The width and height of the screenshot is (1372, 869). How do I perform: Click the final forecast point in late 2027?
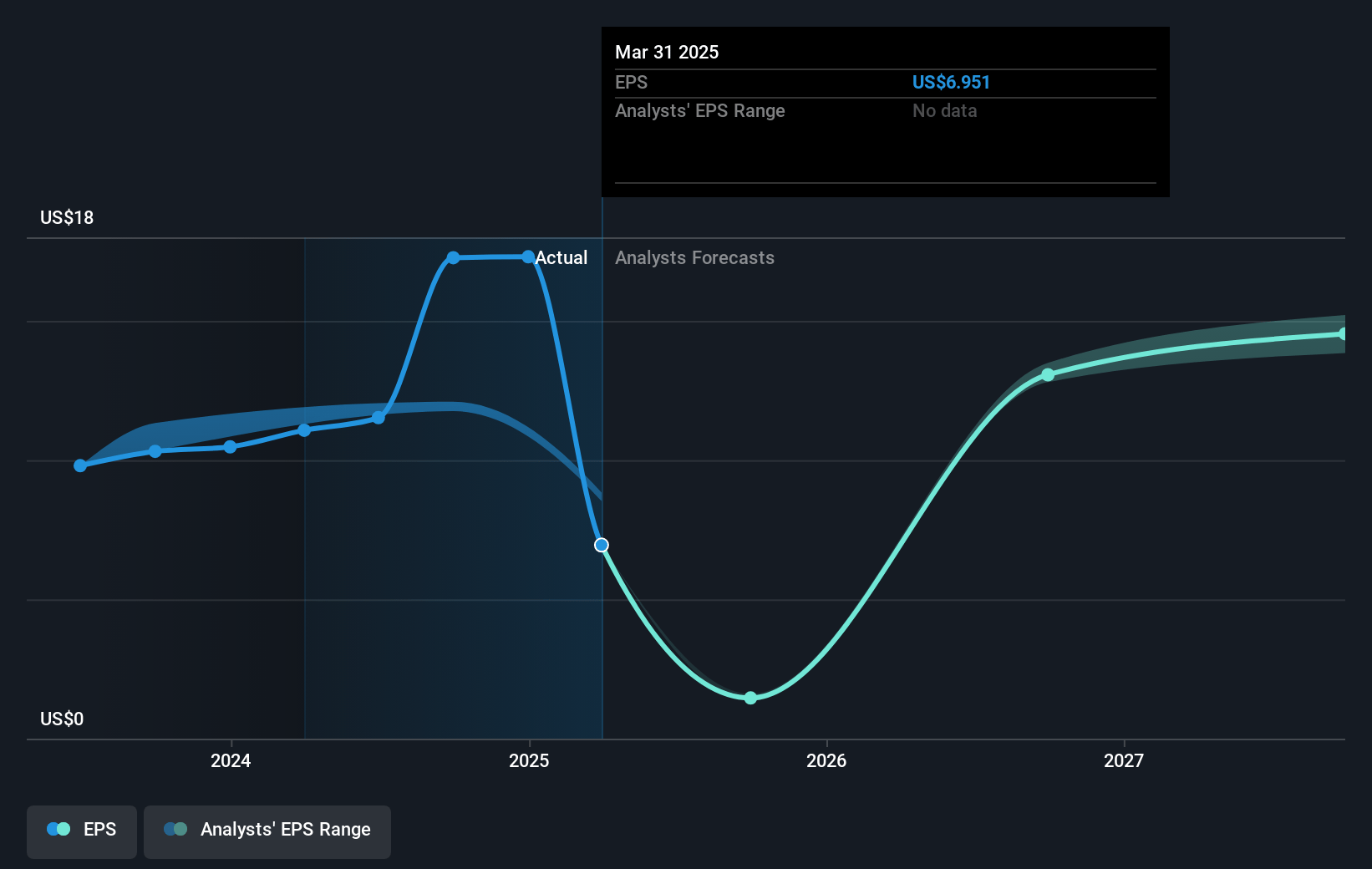pos(1343,334)
